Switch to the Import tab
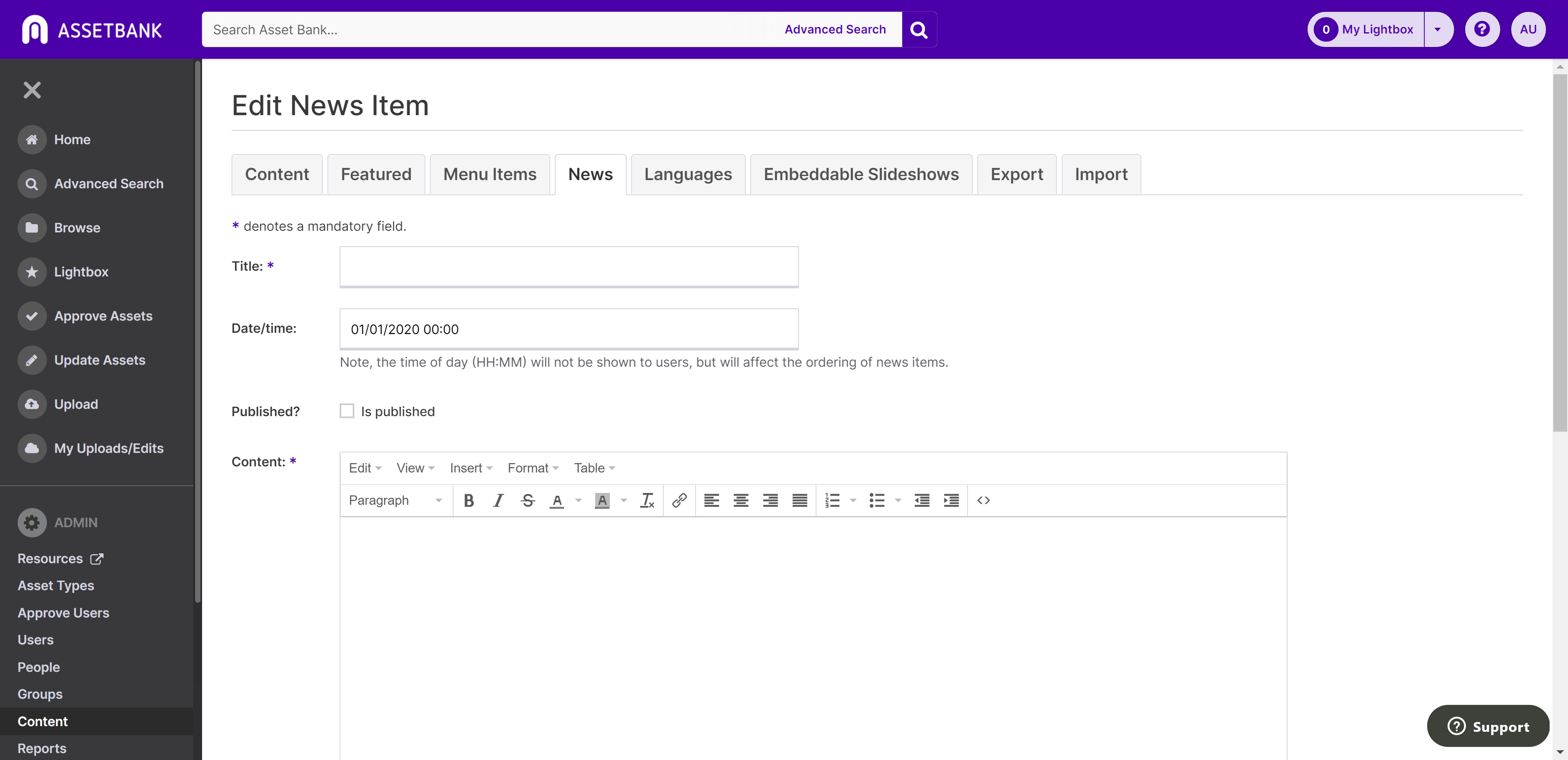The image size is (1568, 760). click(x=1101, y=174)
